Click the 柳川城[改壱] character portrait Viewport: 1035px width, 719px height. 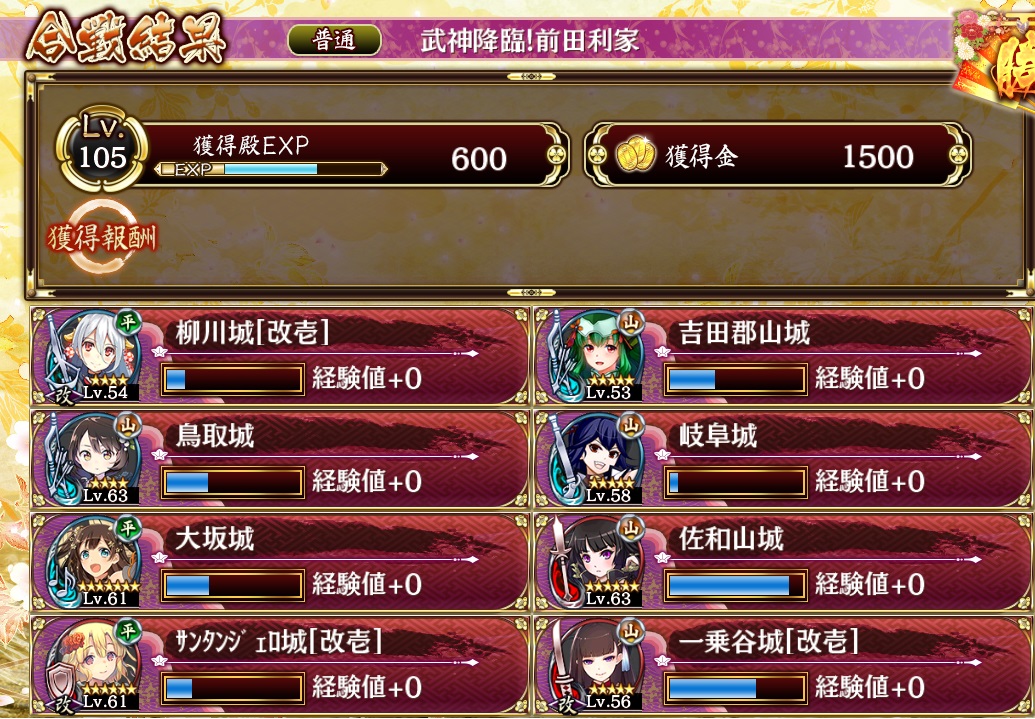pyautogui.click(x=92, y=357)
